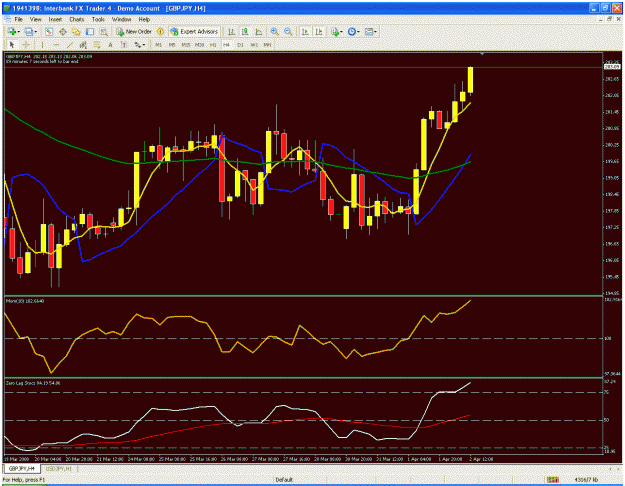Switch timeframe to H1

[213, 45]
